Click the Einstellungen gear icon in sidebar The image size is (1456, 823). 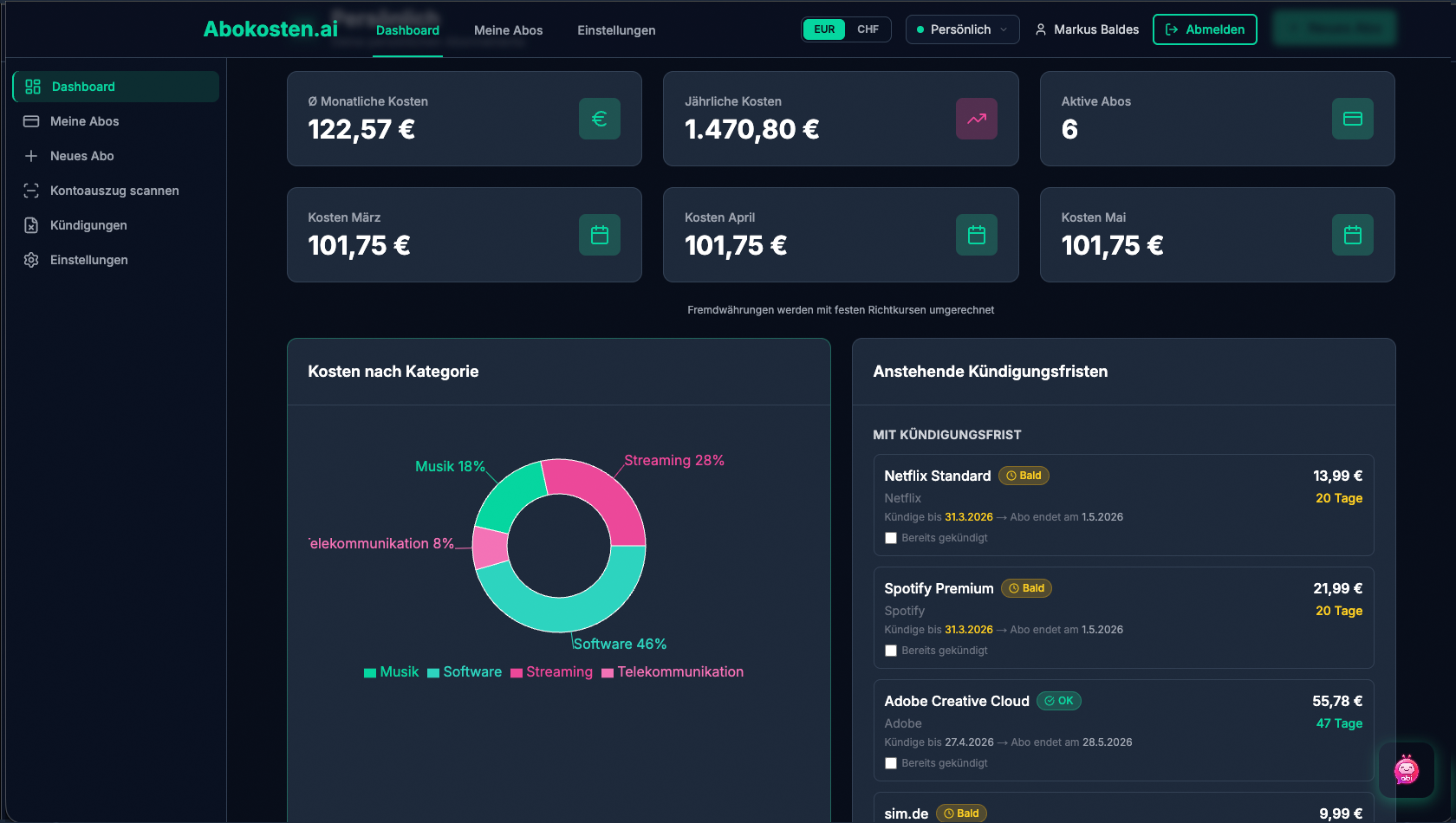click(31, 260)
